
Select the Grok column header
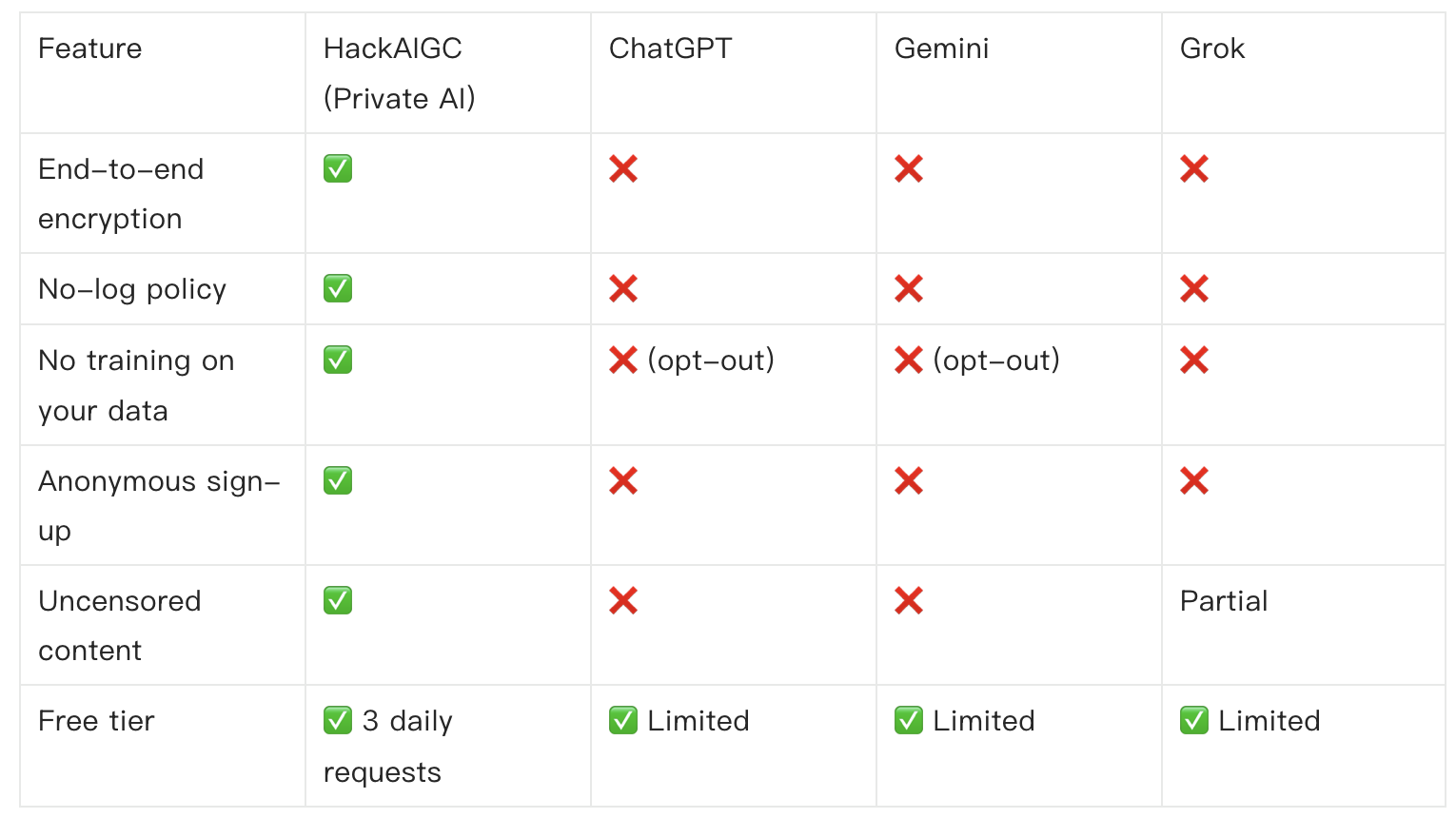[1212, 49]
